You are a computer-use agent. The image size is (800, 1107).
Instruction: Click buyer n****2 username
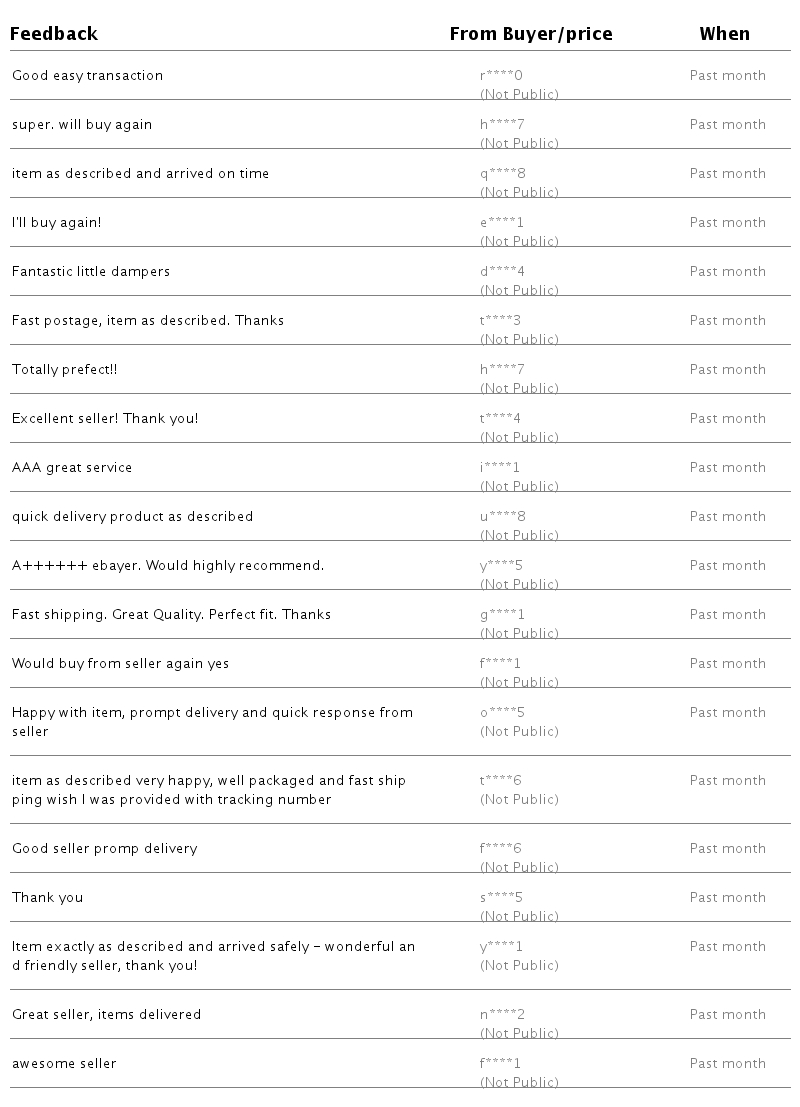click(502, 1015)
